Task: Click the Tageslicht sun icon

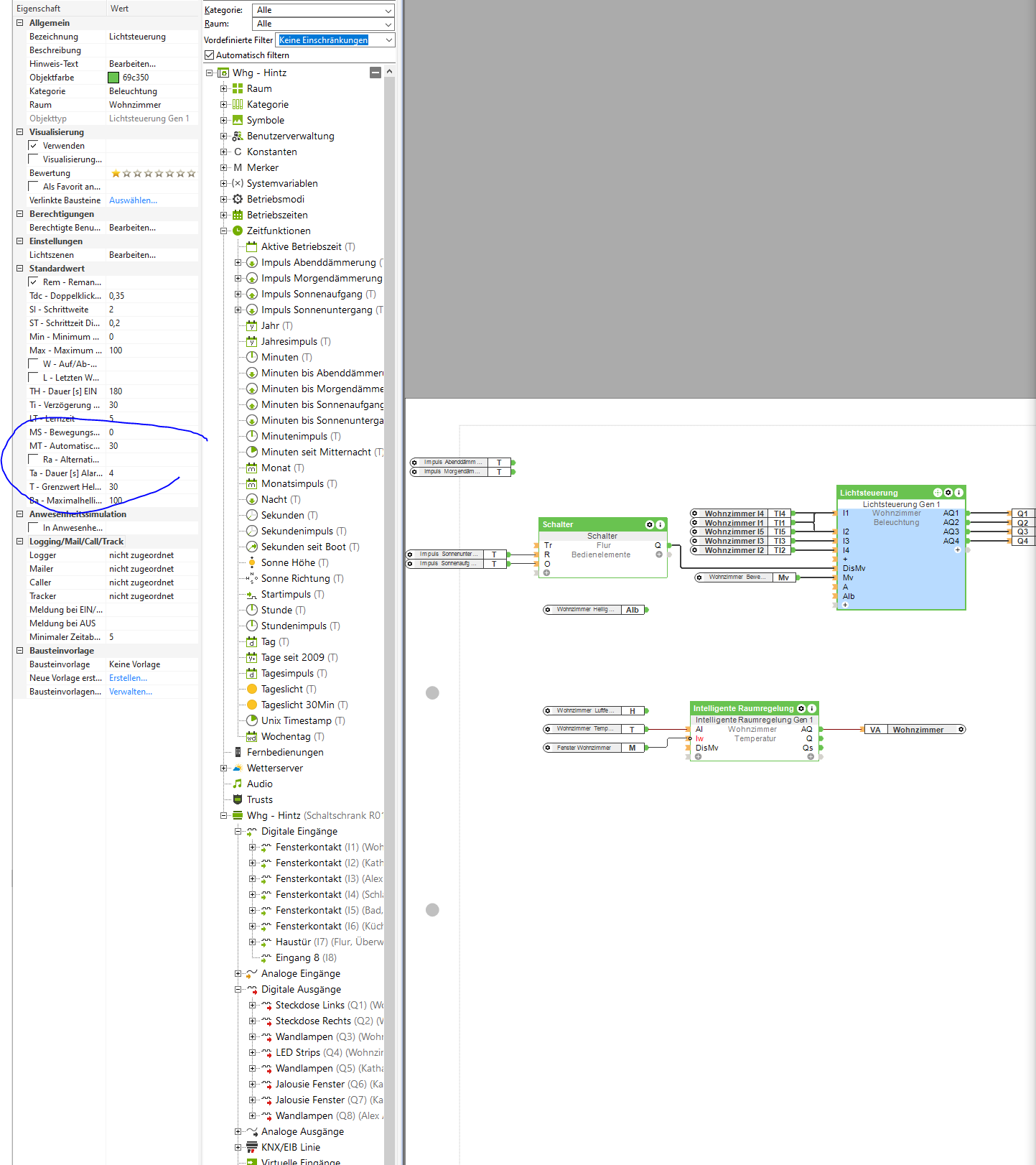Action: (x=252, y=689)
